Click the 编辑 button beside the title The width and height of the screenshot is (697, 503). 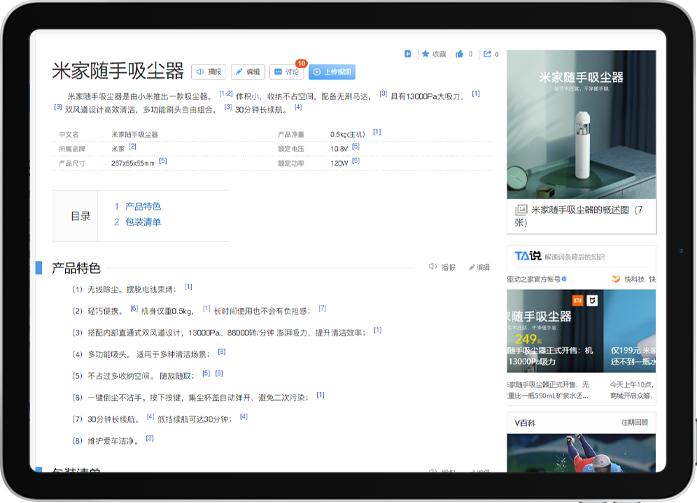[248, 72]
